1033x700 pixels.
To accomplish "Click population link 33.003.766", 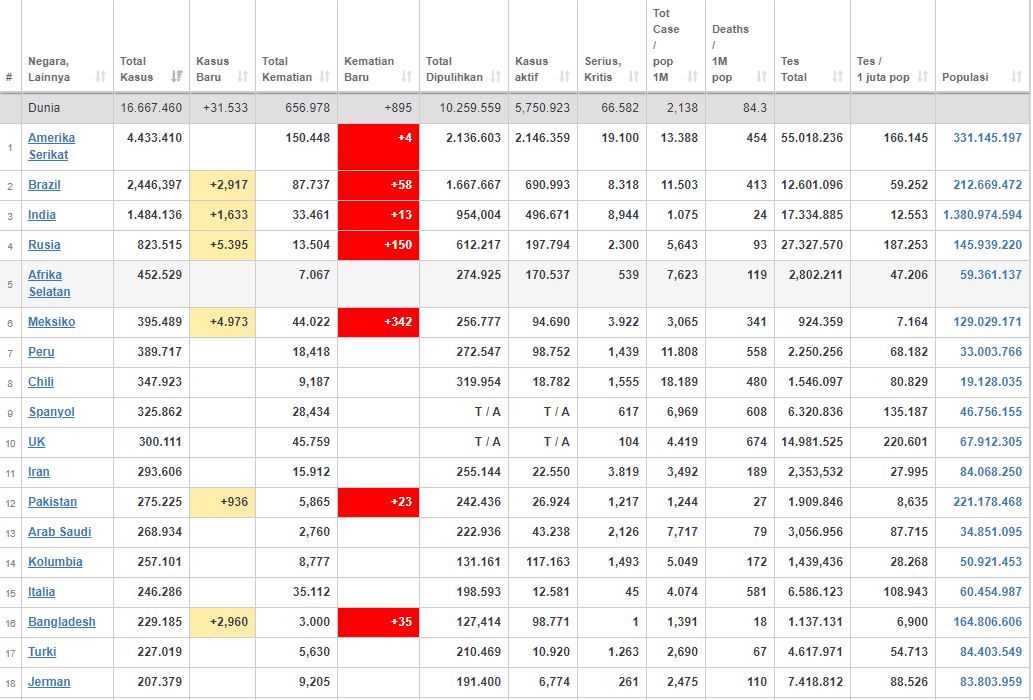I will 991,352.
